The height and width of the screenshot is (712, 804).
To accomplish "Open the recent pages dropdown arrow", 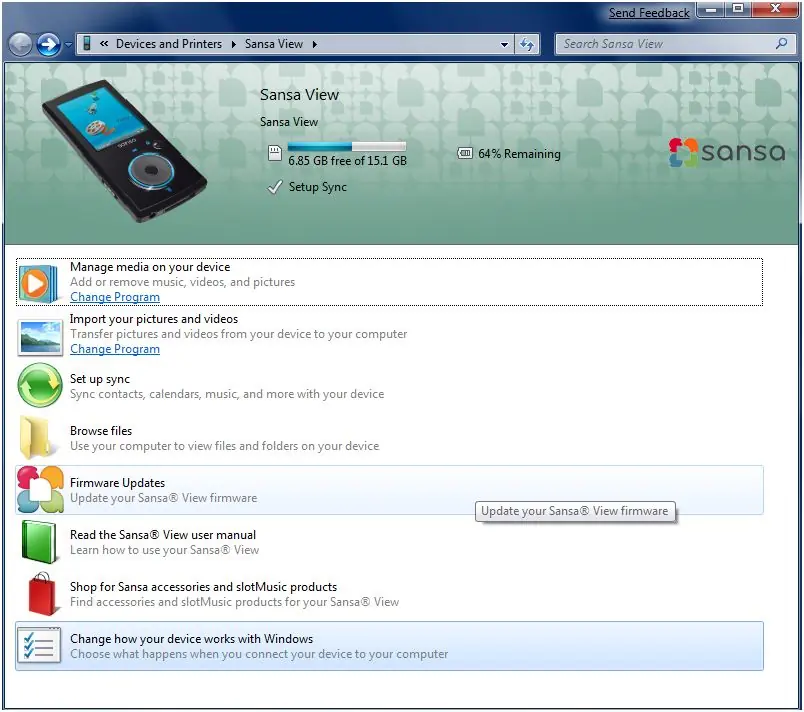I will [x=69, y=45].
